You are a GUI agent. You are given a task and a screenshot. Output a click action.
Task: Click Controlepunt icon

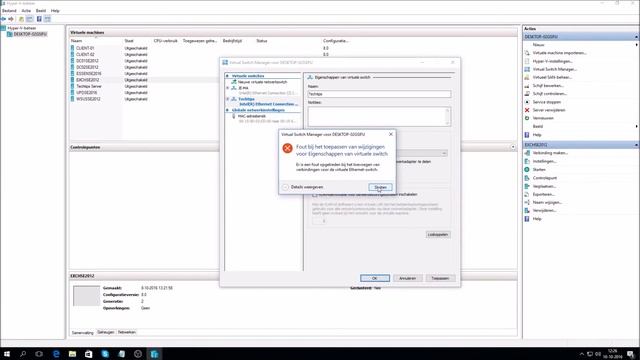527,178
